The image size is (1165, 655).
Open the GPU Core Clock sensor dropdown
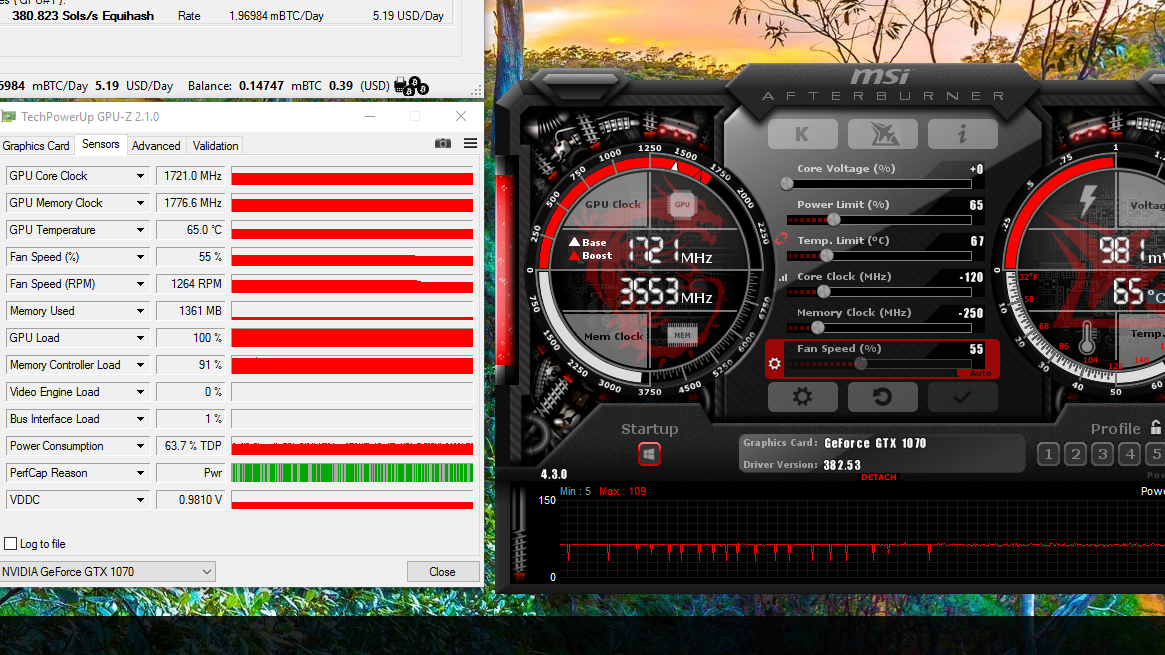pyautogui.click(x=140, y=176)
